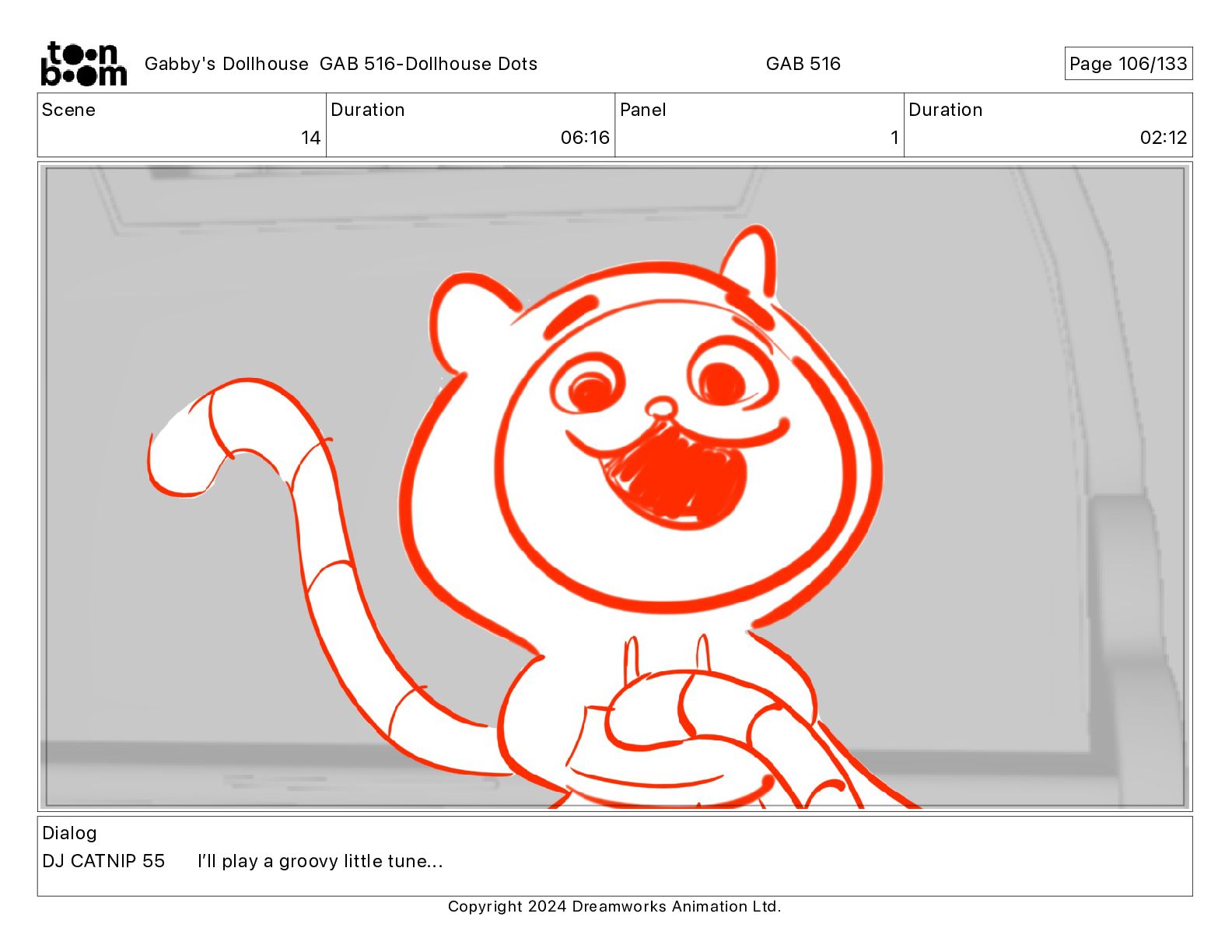Click the scene number '14'
Image resolution: width=1232 pixels, height=952 pixels.
coord(311,138)
